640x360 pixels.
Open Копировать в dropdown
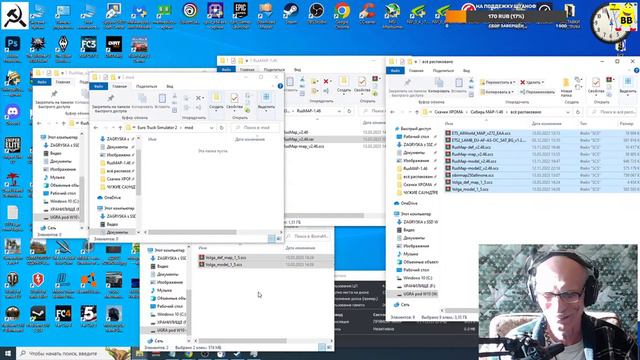[497, 92]
